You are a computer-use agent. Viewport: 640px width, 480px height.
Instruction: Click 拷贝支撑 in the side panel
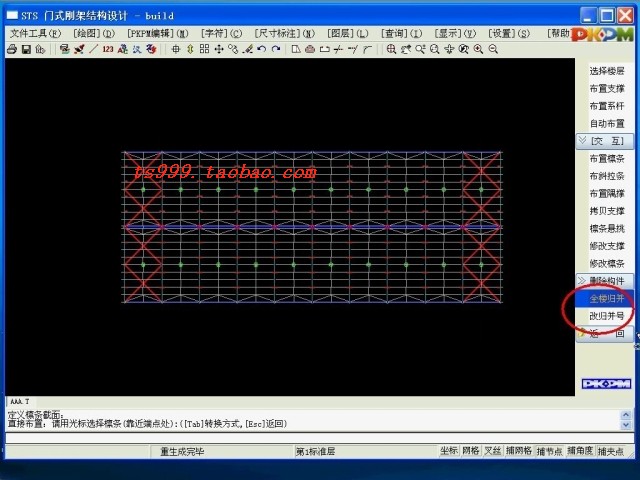click(607, 211)
